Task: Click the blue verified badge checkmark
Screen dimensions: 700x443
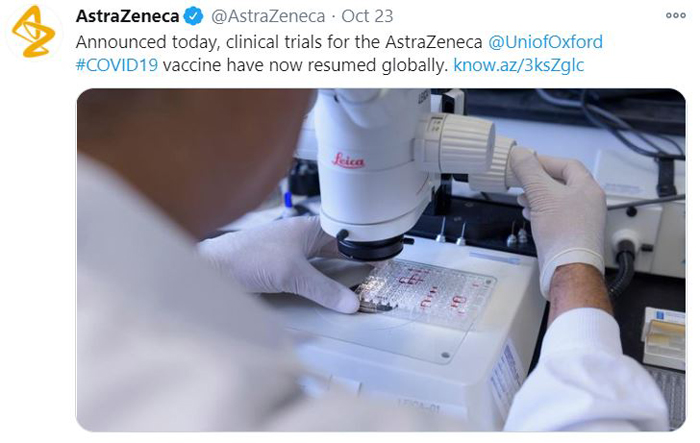Action: [193, 17]
